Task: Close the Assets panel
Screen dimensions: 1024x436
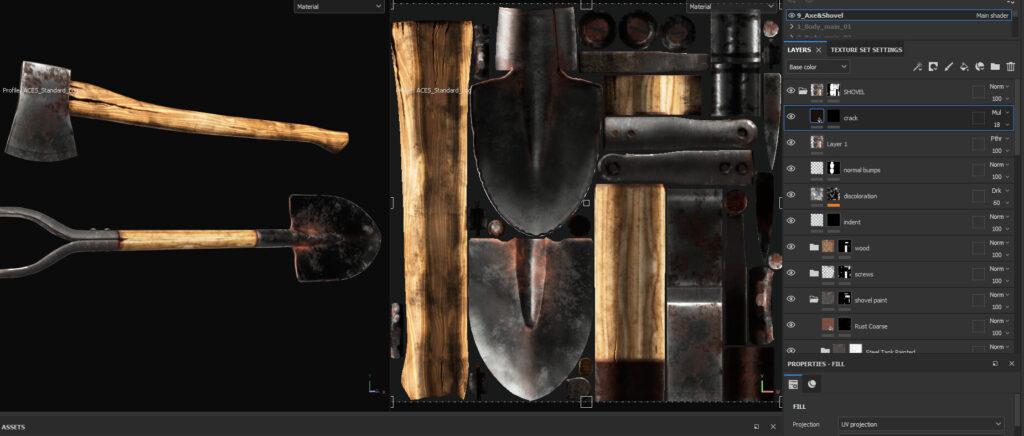Action: tap(773, 426)
